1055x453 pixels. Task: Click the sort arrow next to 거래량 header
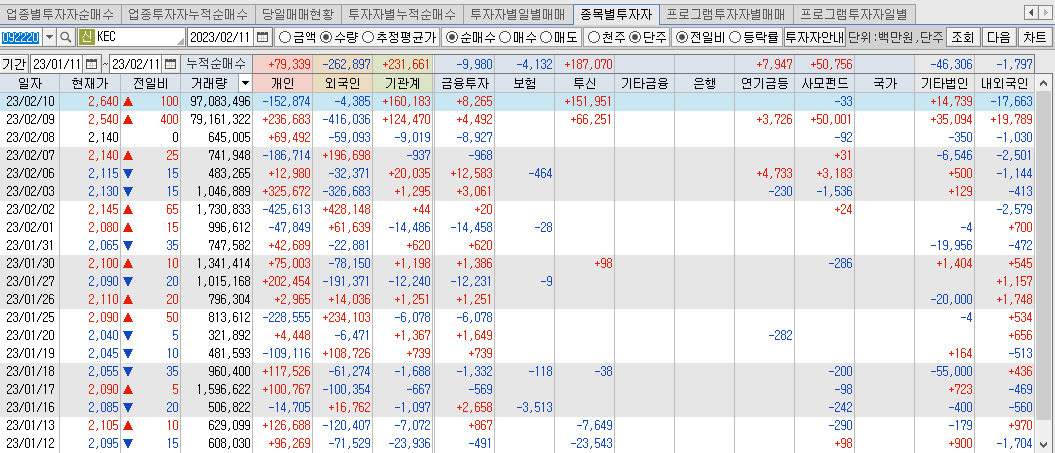pyautogui.click(x=244, y=84)
